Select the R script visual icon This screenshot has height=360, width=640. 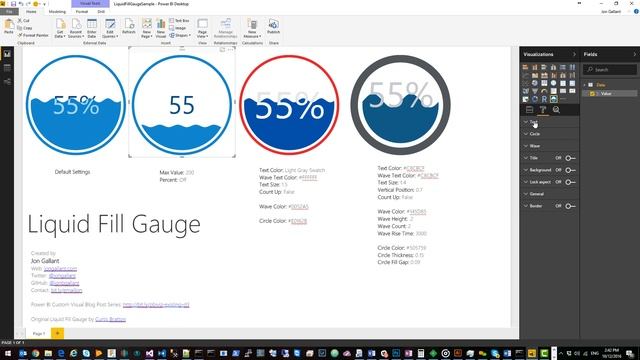point(544,99)
